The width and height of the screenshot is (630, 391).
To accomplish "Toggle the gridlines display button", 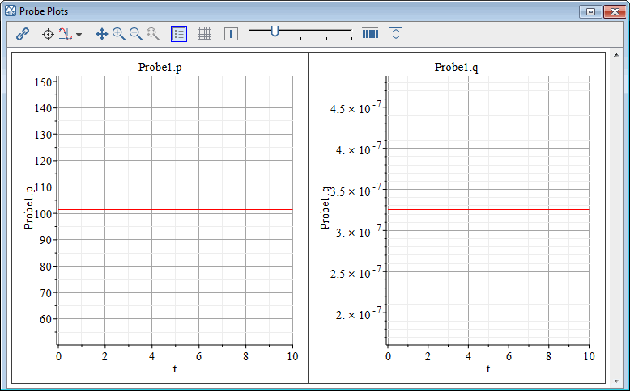I will 205,34.
